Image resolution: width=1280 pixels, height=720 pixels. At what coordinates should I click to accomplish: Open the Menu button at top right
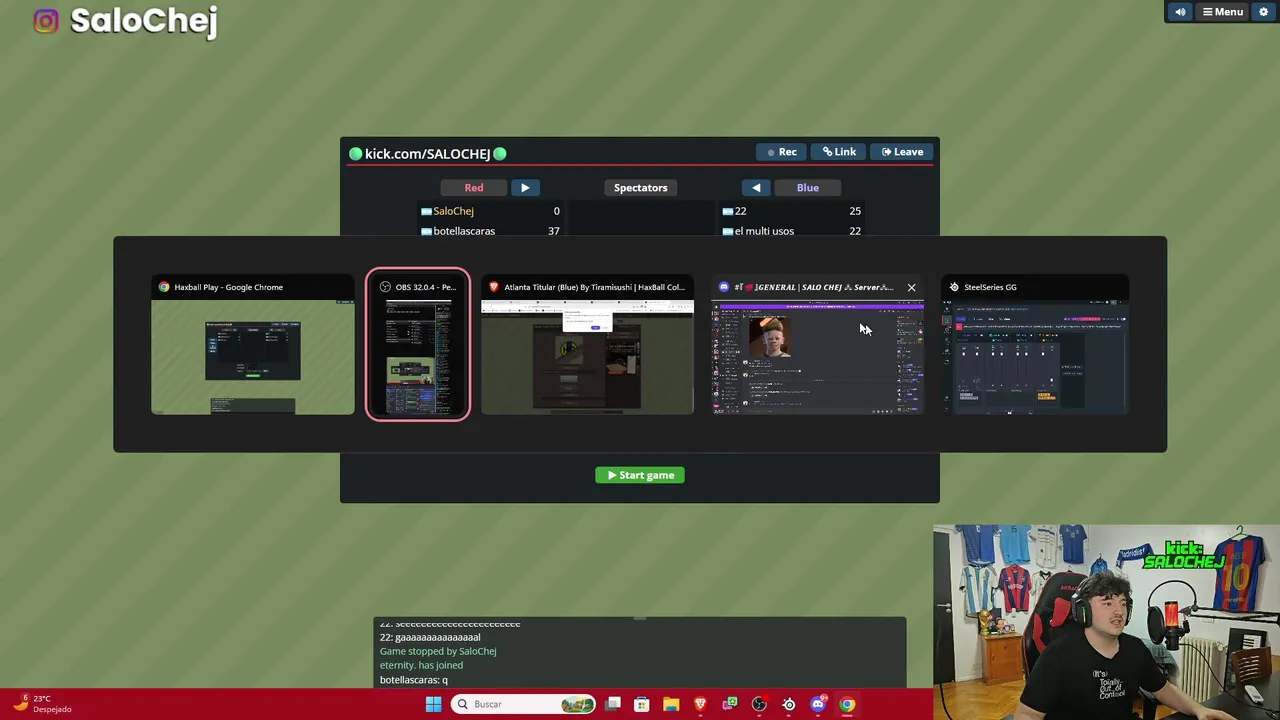[x=1222, y=12]
